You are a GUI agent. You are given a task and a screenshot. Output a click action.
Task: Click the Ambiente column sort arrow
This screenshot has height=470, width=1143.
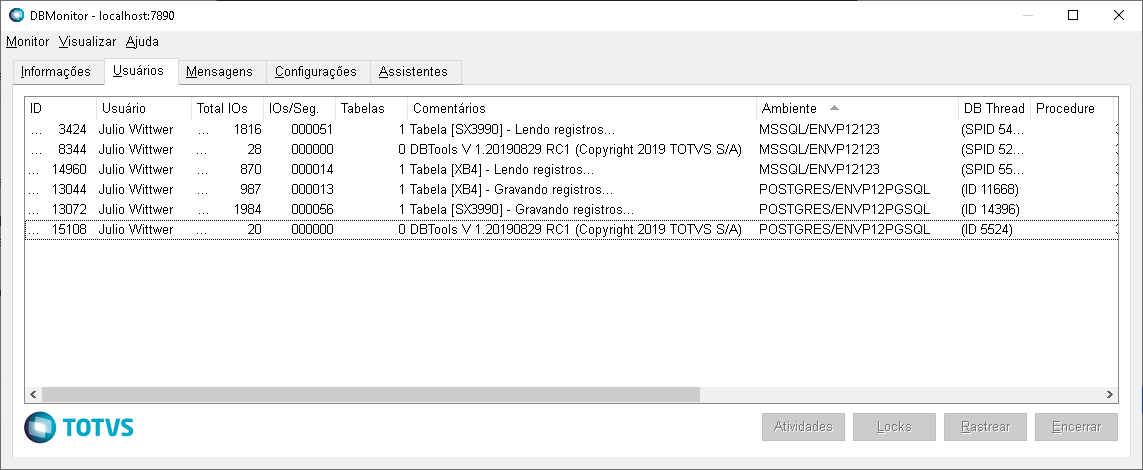pos(834,107)
